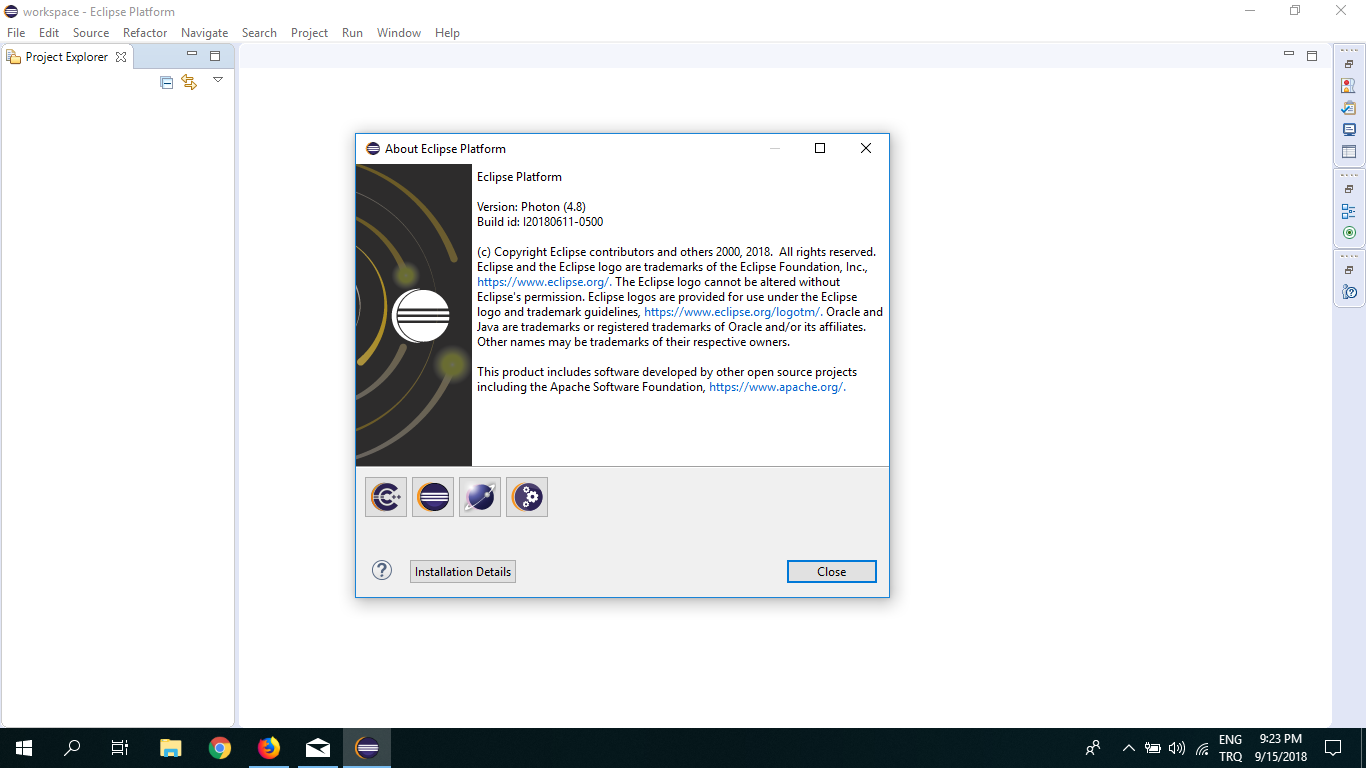The width and height of the screenshot is (1366, 768).
Task: Open the Problems view icon in right trim
Action: pos(1349,86)
